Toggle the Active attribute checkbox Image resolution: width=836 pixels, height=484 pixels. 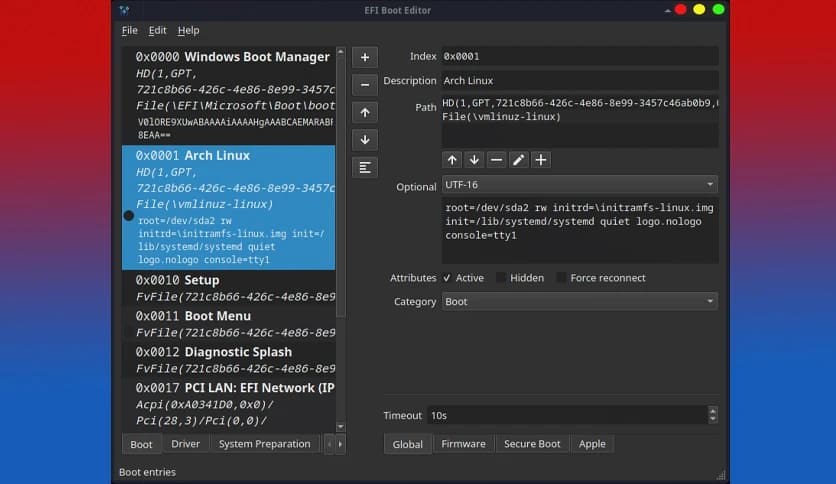pyautogui.click(x=447, y=278)
